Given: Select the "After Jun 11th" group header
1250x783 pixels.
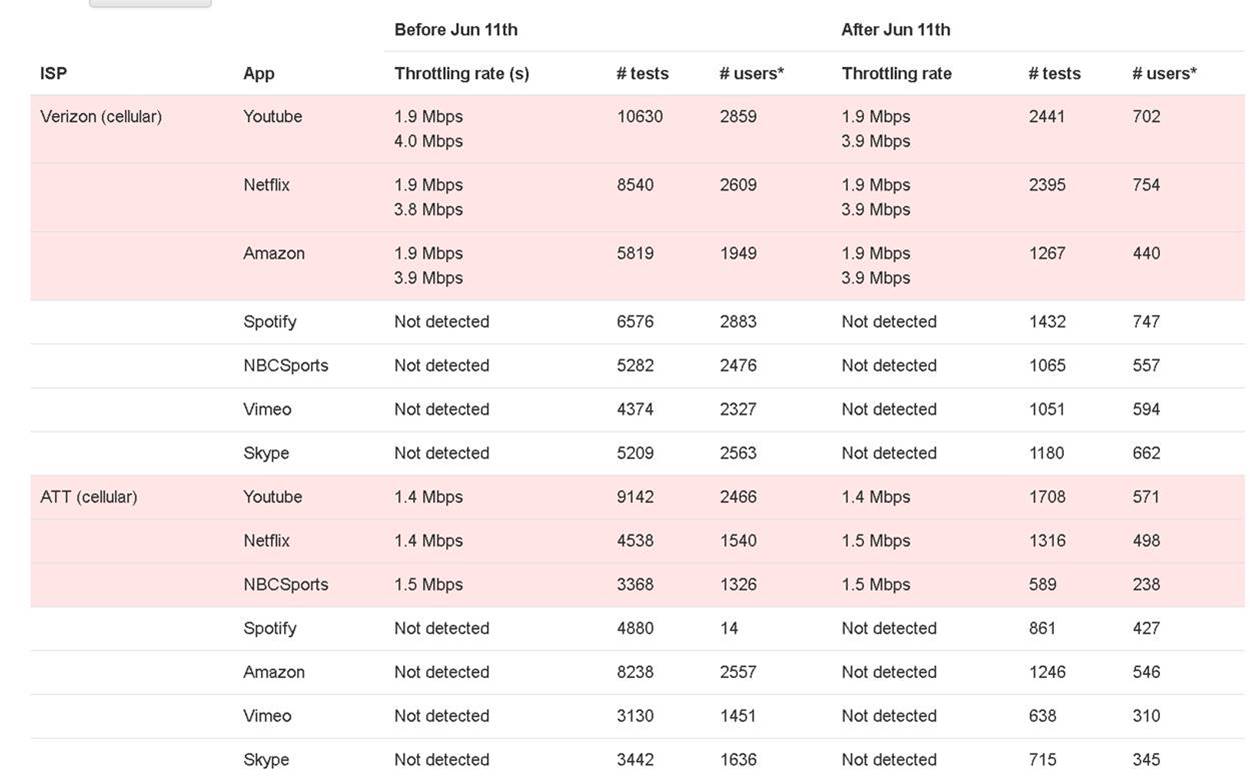Looking at the screenshot, I should coord(896,30).
